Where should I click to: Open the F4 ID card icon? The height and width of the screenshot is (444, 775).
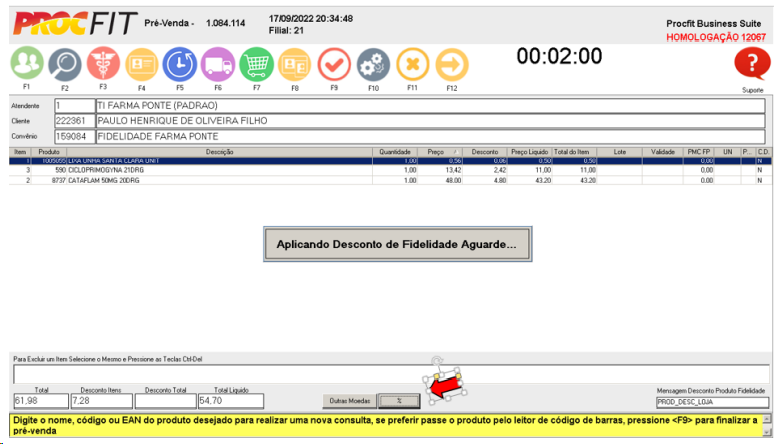coord(141,64)
